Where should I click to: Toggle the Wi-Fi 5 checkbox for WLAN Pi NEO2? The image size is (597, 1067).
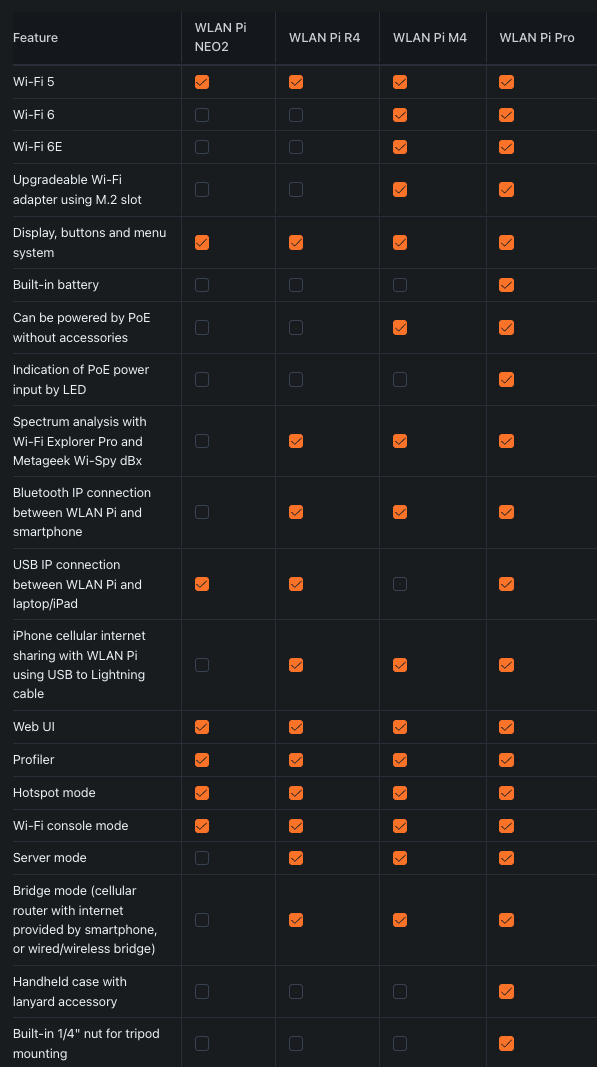(x=202, y=82)
